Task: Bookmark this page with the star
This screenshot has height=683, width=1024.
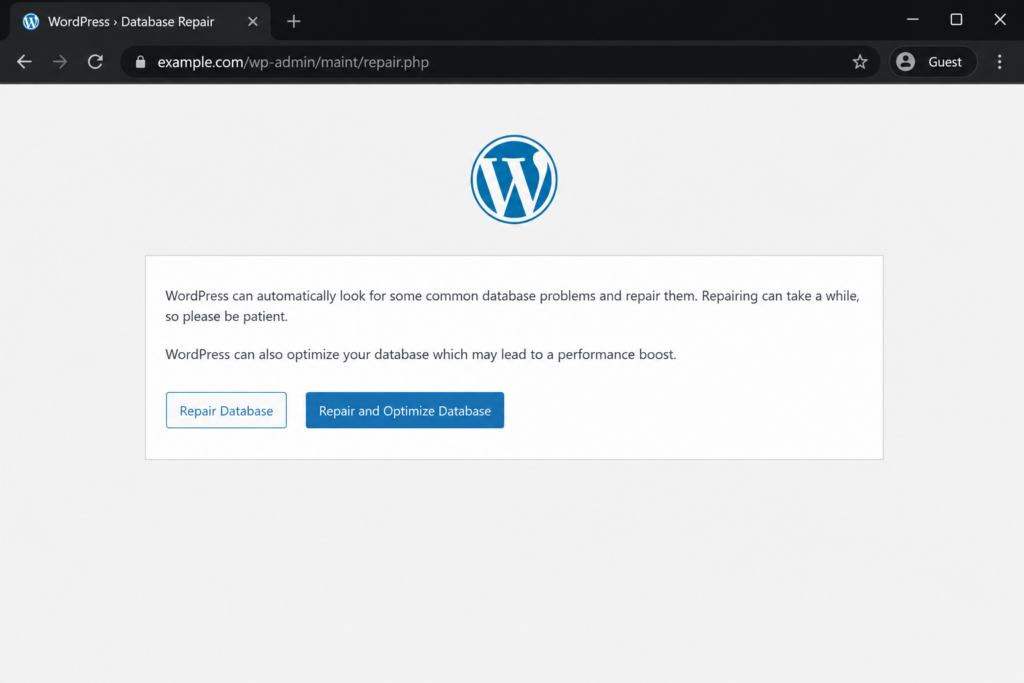Action: 860,62
